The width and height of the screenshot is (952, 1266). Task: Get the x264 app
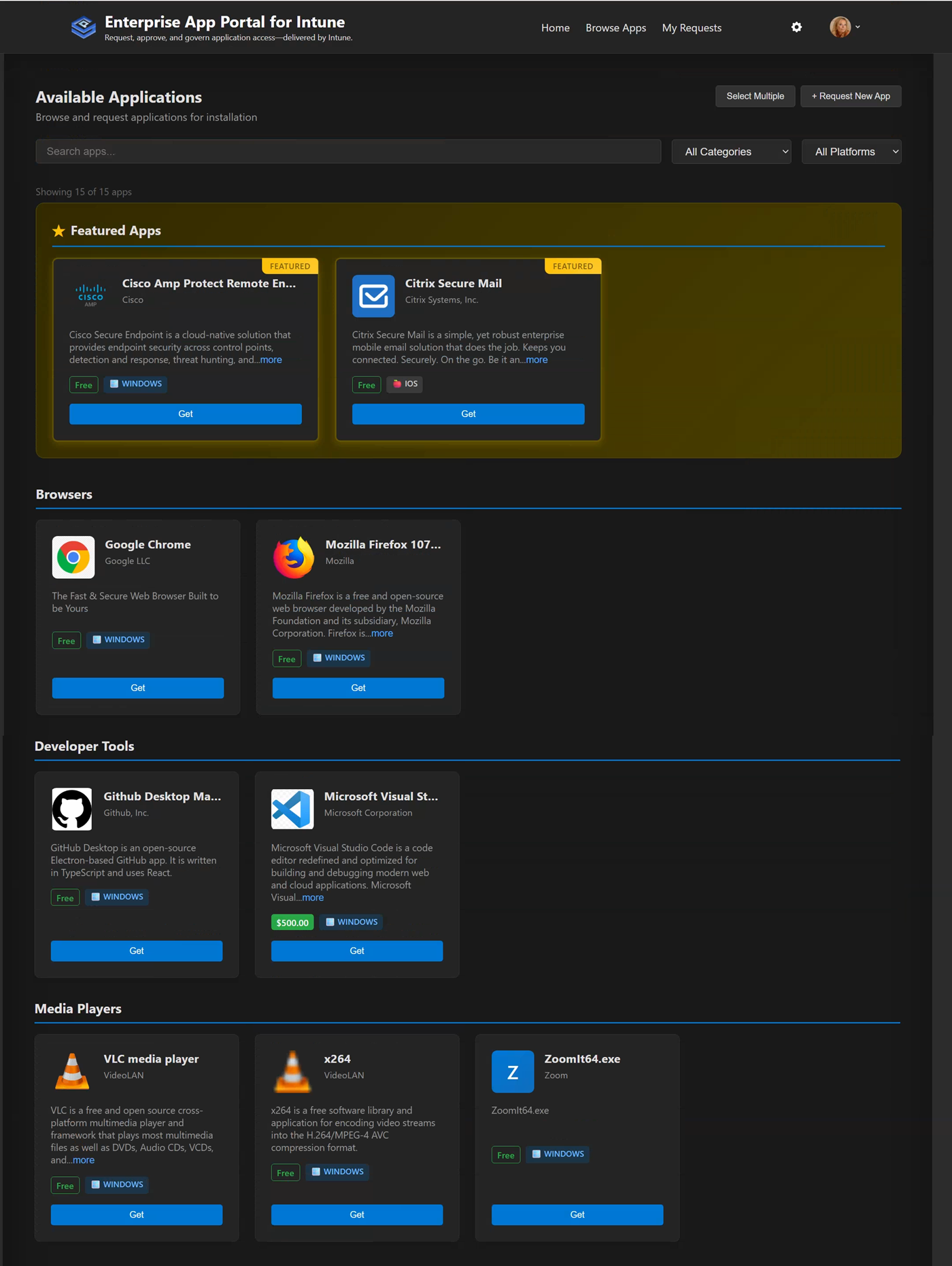(x=357, y=1214)
